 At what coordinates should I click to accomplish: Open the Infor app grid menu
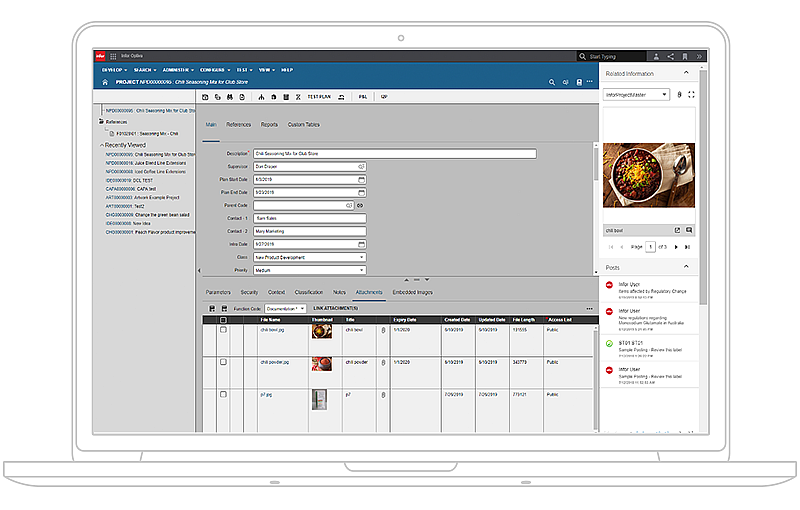coord(113,56)
